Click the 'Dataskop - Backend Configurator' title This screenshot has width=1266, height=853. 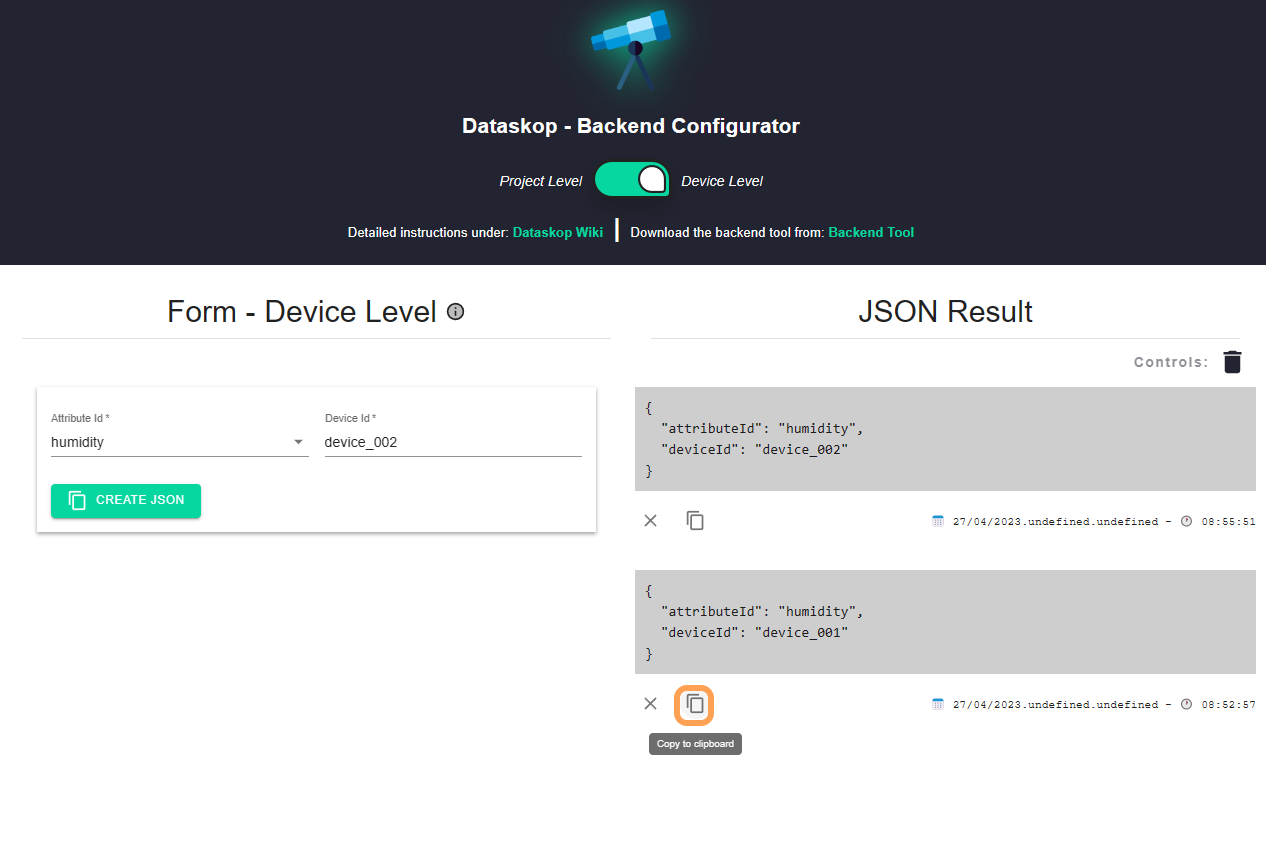pos(631,126)
